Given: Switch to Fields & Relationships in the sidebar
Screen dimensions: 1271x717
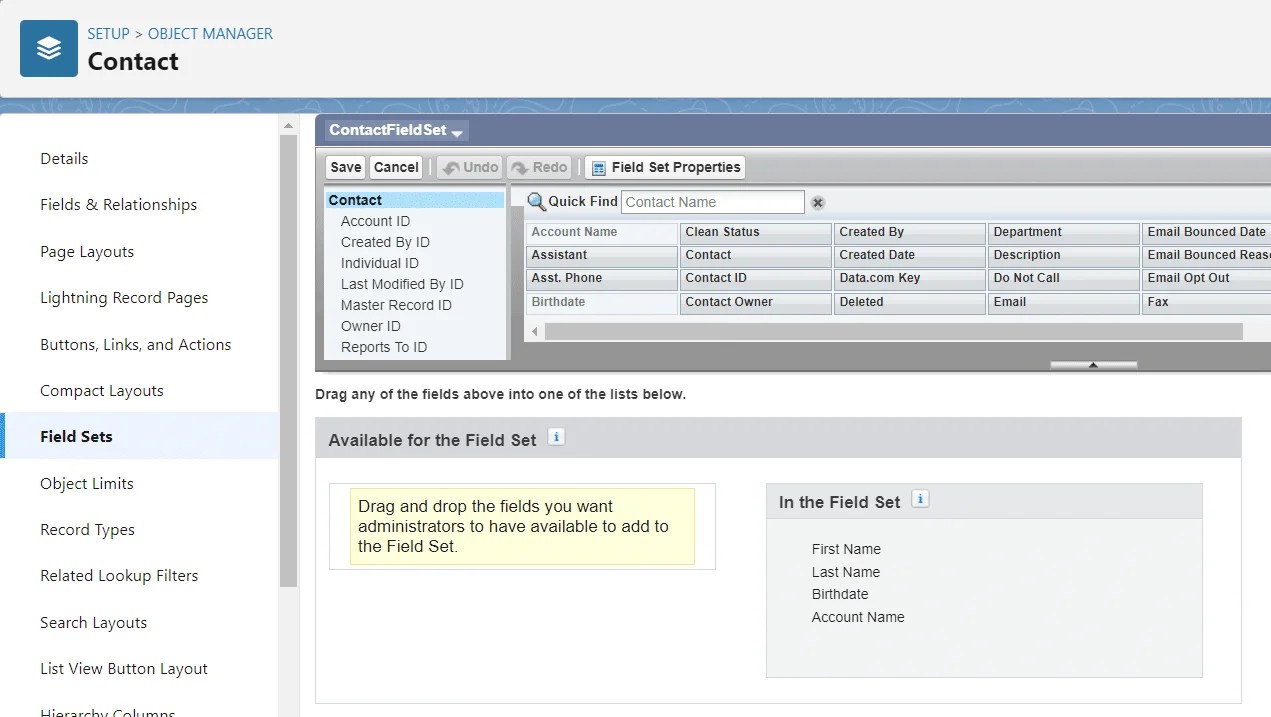Looking at the screenshot, I should pos(118,204).
